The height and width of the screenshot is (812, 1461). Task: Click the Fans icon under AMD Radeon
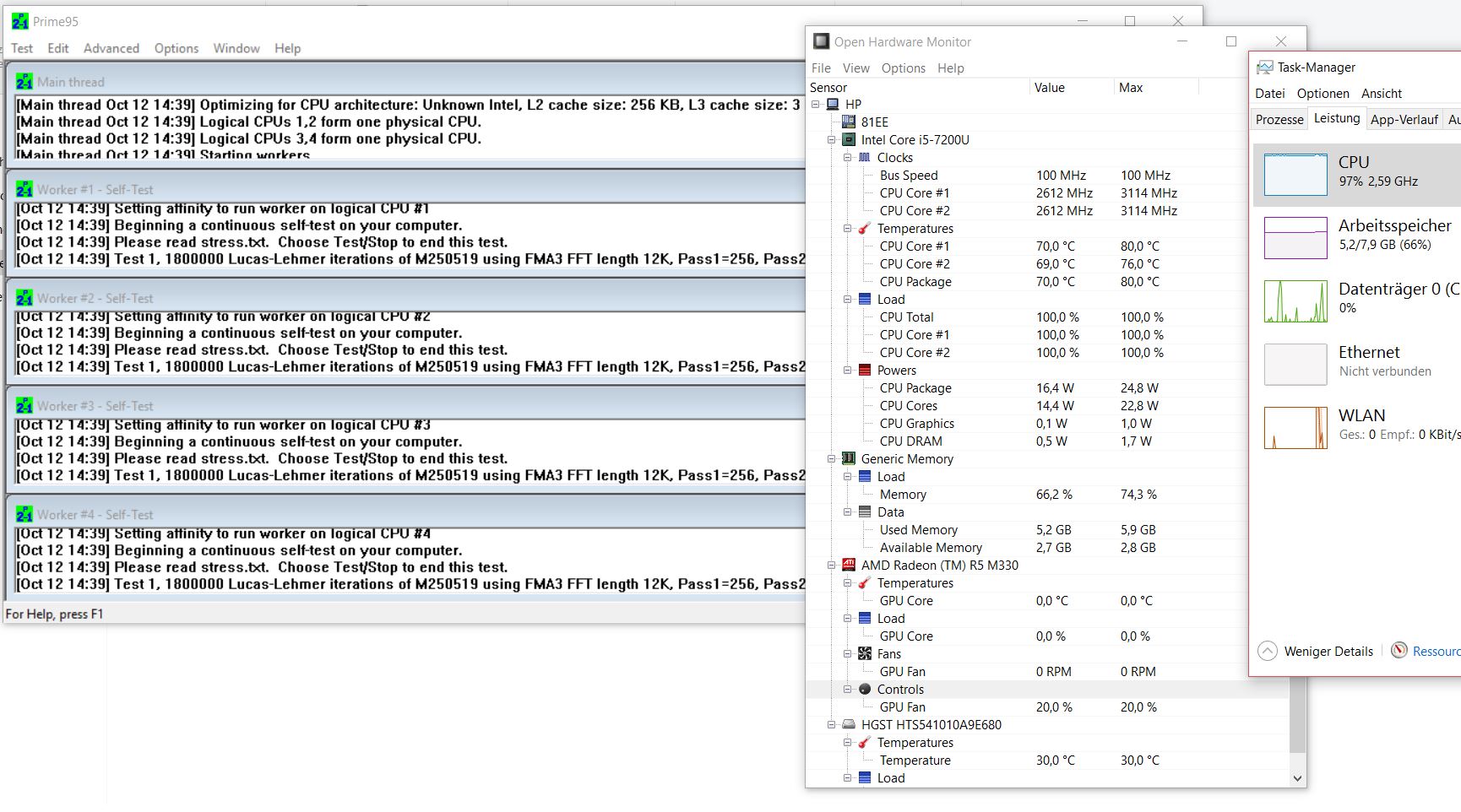[x=865, y=654]
